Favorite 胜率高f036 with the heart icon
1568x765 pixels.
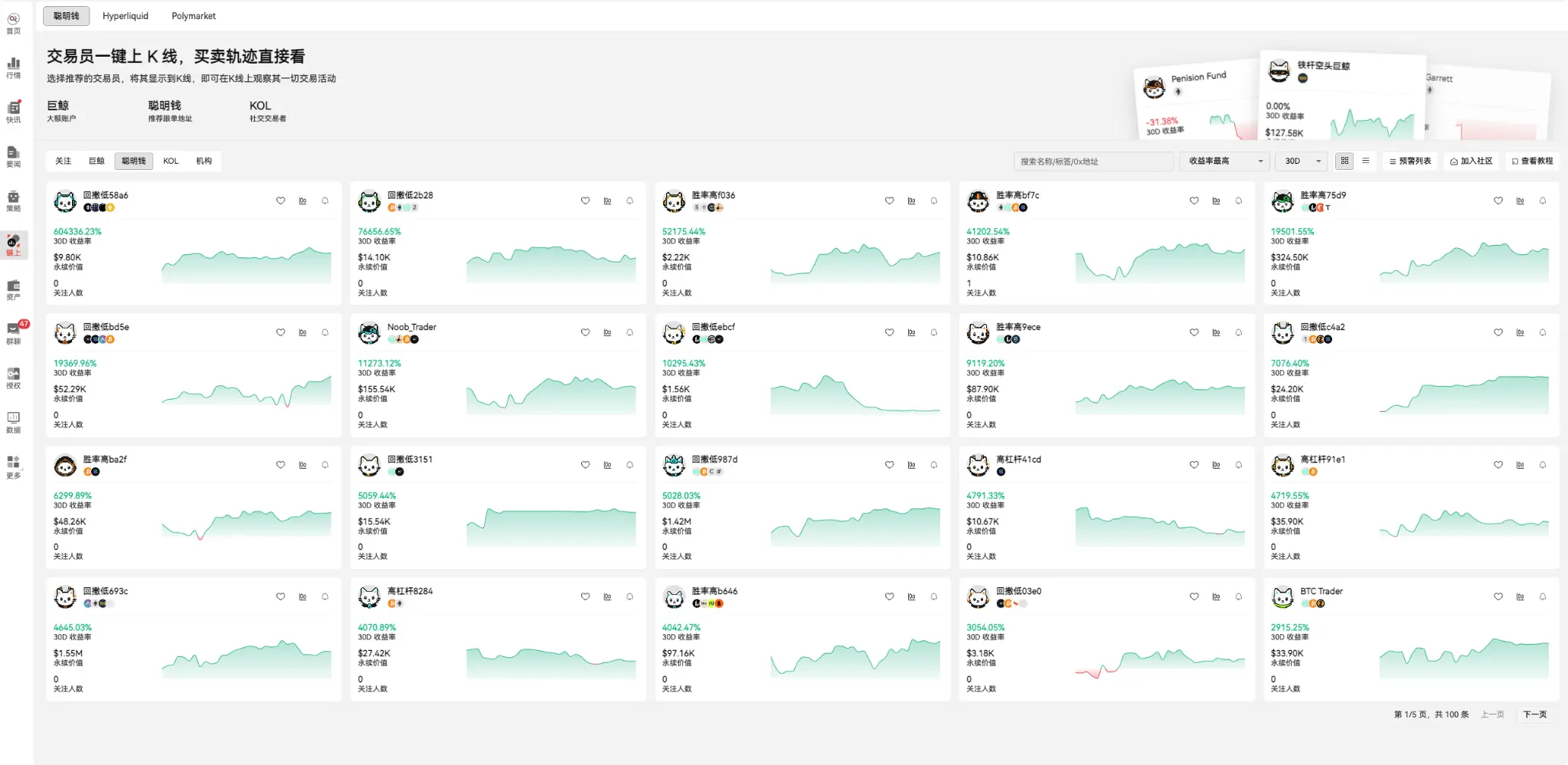[x=889, y=201]
